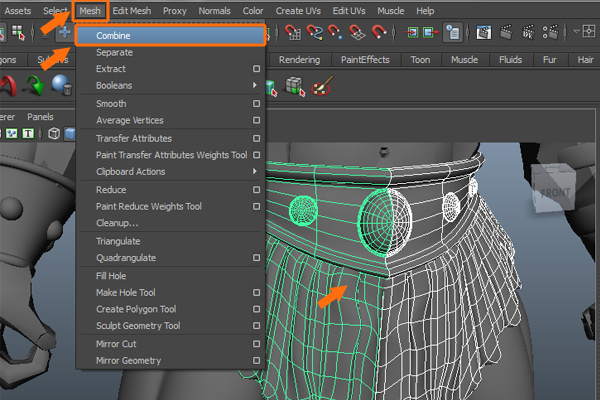Open the option box beside Smooth
Screen dimensions: 600x400
point(256,104)
